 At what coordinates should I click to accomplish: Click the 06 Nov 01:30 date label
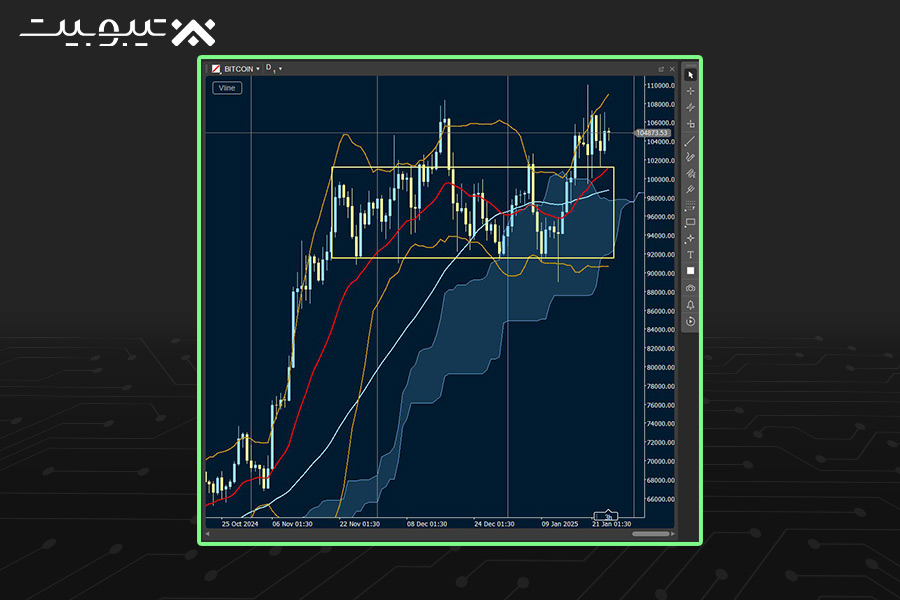point(293,524)
